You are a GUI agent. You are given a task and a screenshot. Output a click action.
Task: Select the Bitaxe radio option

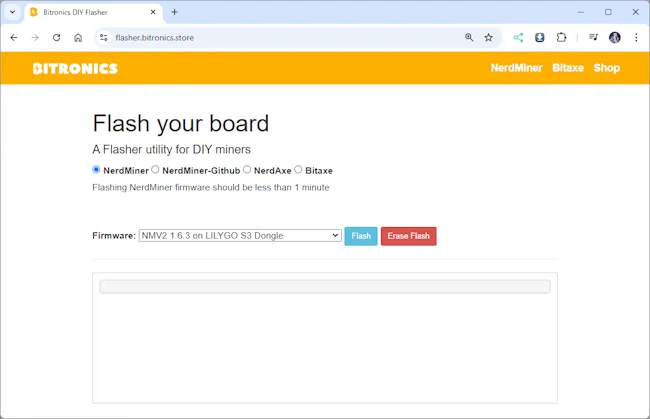(298, 170)
